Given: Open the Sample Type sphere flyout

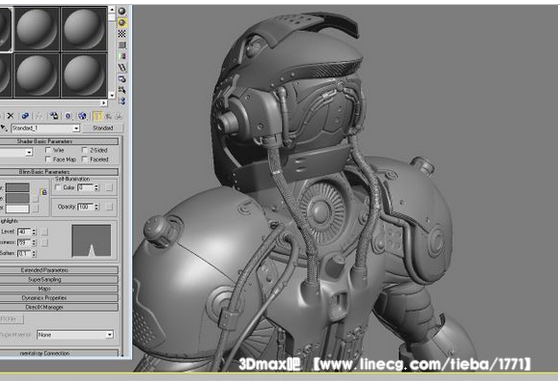Looking at the screenshot, I should click(122, 11).
